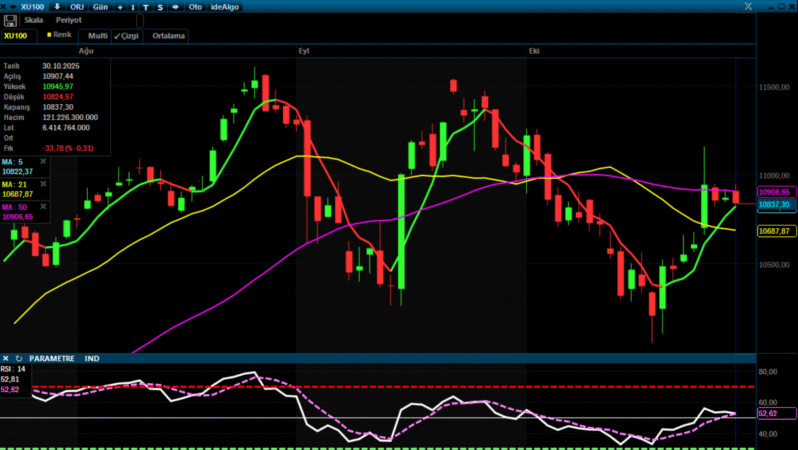
Task: Open the Gün period dropdown
Action: click(x=100, y=6)
